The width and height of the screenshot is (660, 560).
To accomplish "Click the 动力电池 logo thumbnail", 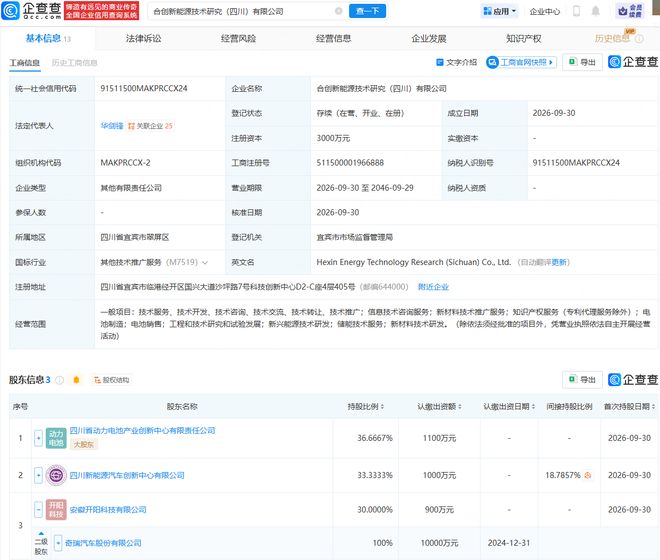I will pos(56,438).
